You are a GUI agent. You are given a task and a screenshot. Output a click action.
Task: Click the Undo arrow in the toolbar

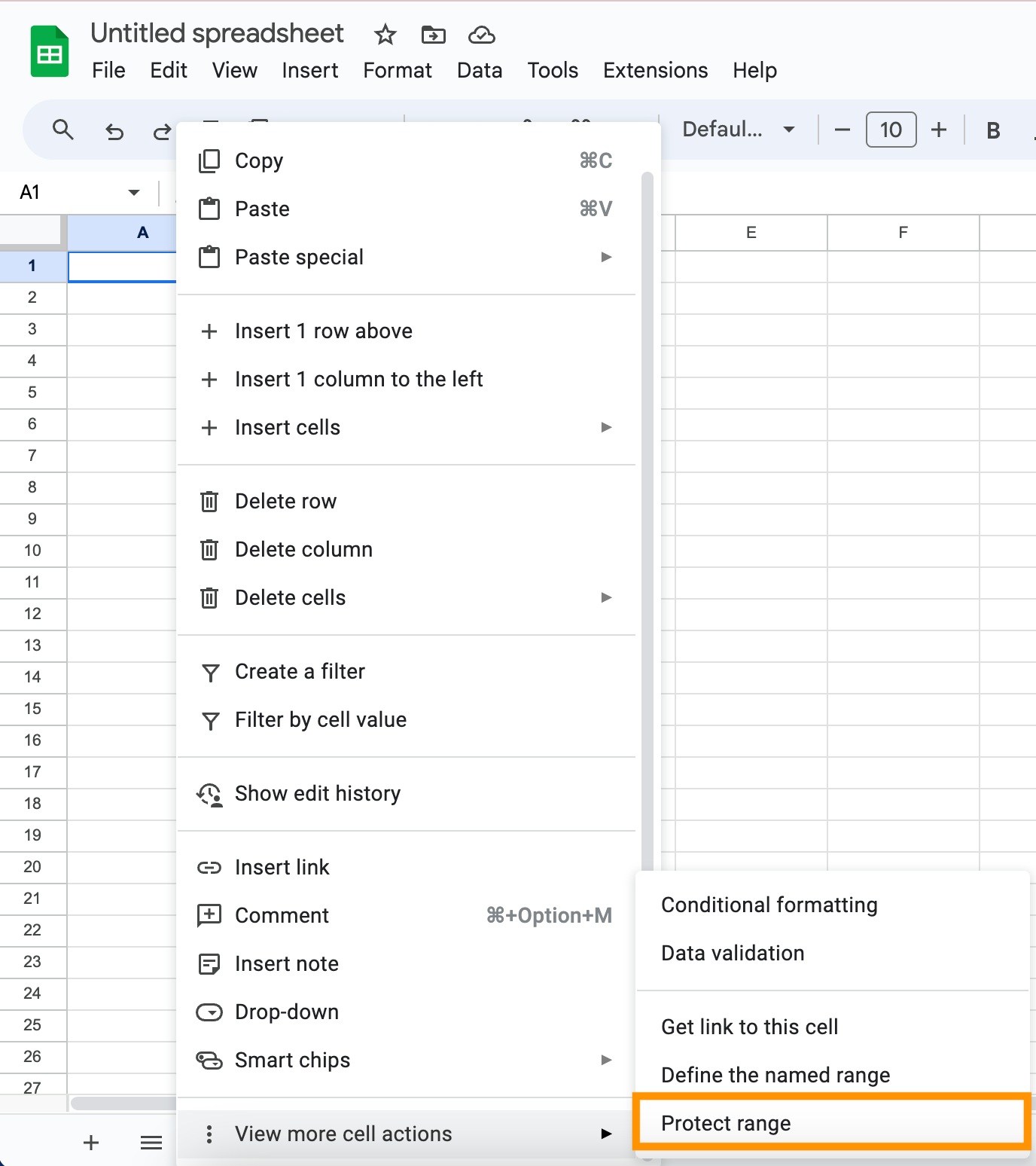(114, 132)
